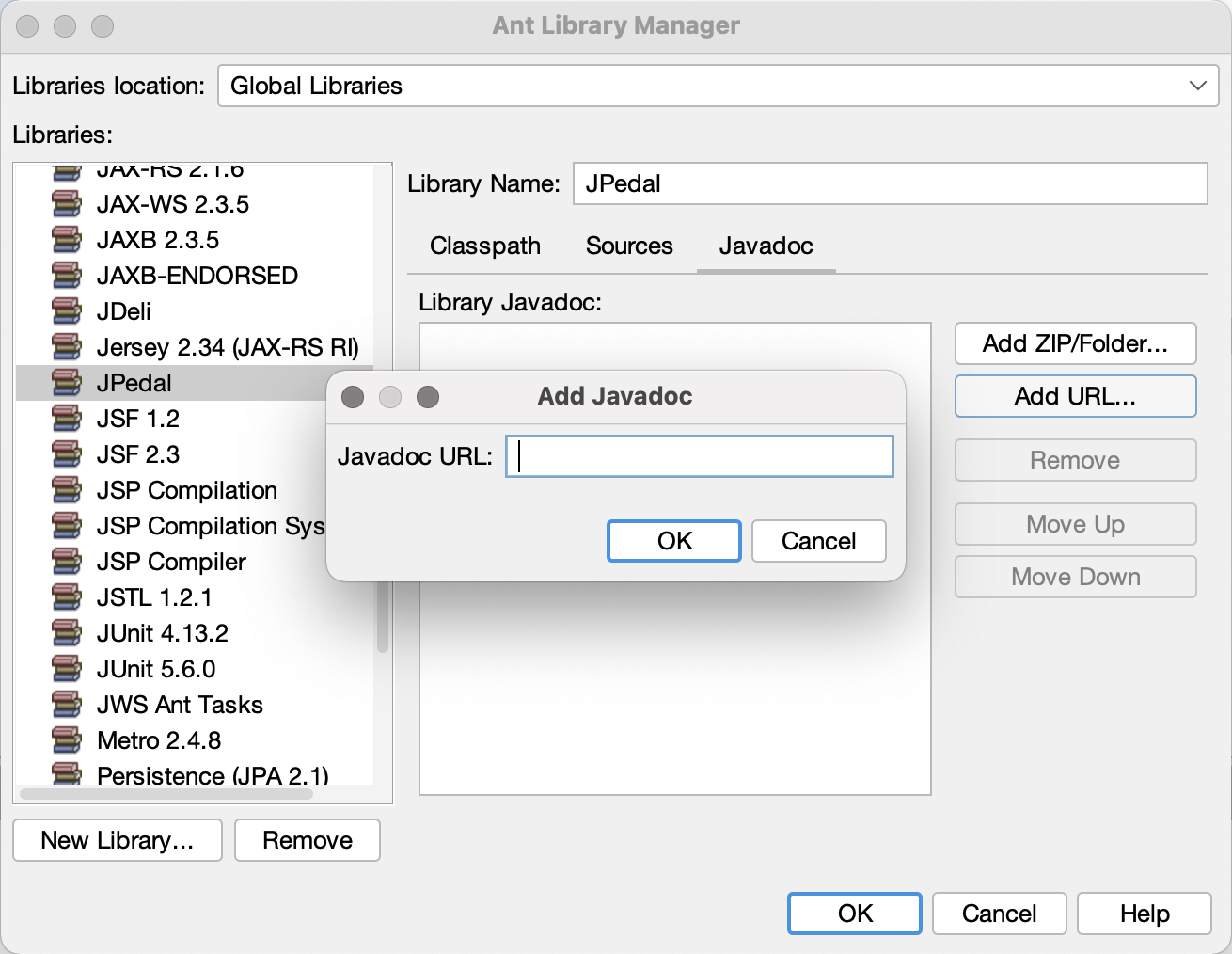
Task: Click the Metro 2.4.8 library icon
Action: pos(67,740)
